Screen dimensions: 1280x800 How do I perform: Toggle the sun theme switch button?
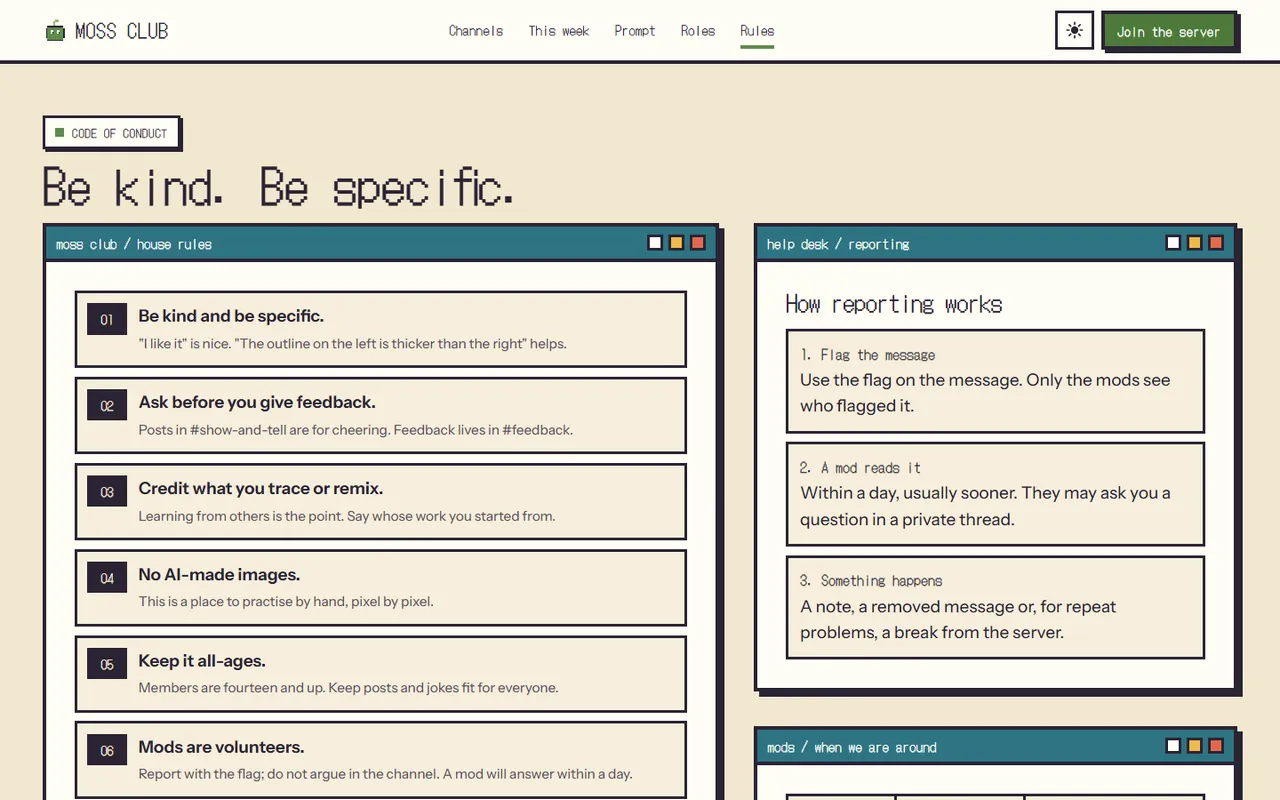pyautogui.click(x=1074, y=30)
